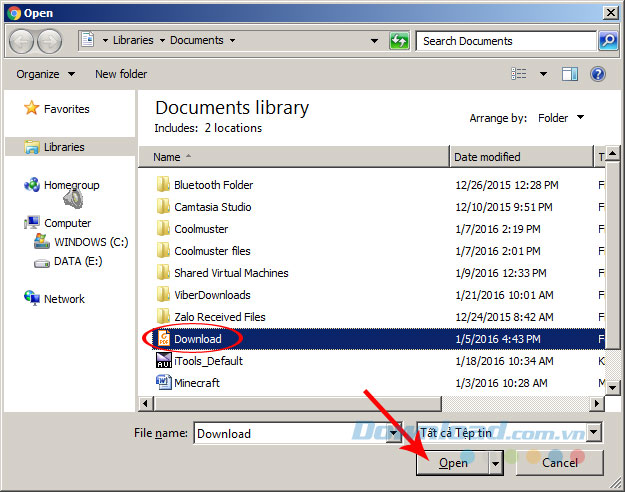The width and height of the screenshot is (625, 492).
Task: Select Favorites in the navigation pane
Action: point(66,109)
